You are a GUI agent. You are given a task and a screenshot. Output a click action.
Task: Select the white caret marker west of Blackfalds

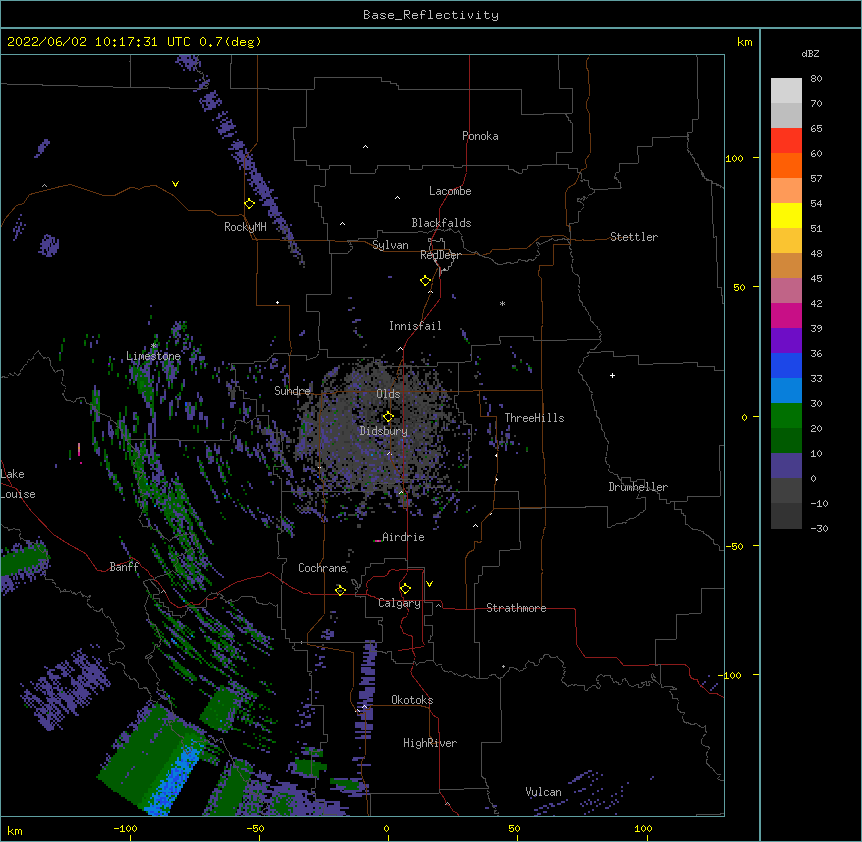click(x=342, y=224)
